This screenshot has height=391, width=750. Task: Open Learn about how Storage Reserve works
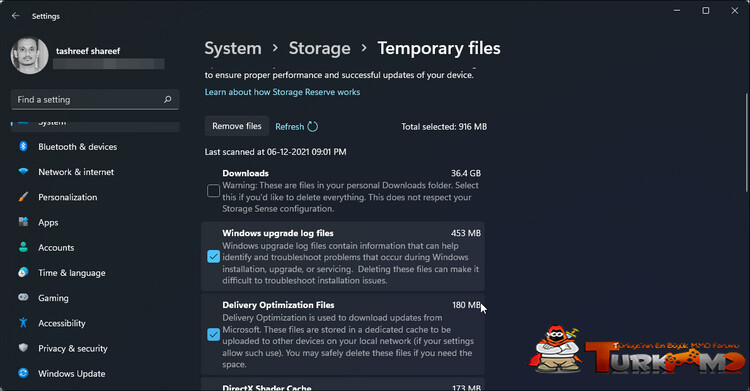[282, 92]
